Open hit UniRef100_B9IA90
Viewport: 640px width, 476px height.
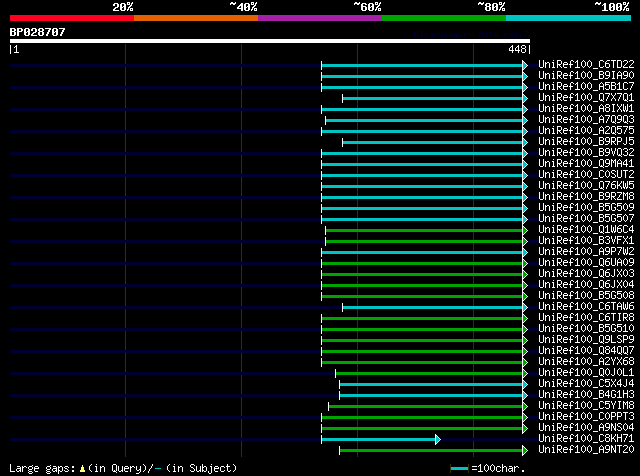586,76
